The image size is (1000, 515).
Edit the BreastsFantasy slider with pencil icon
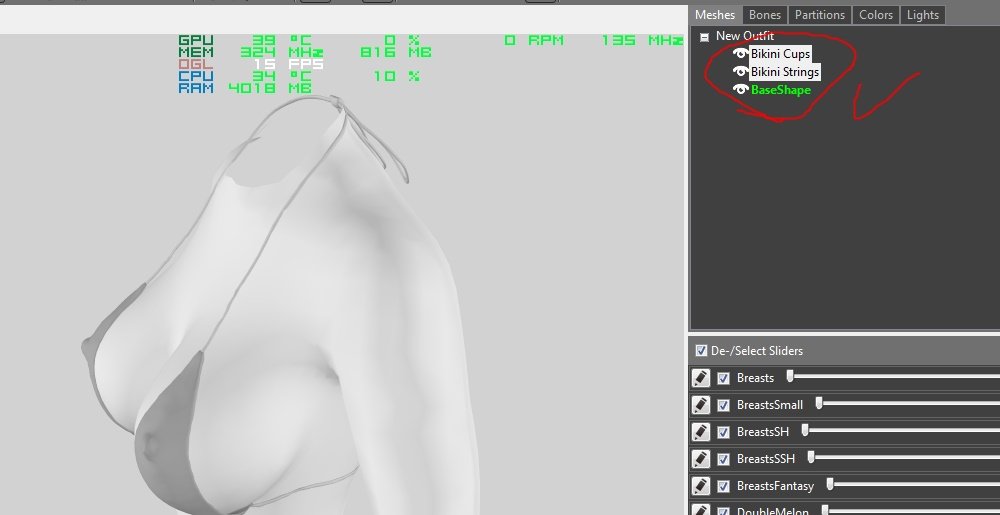click(700, 486)
